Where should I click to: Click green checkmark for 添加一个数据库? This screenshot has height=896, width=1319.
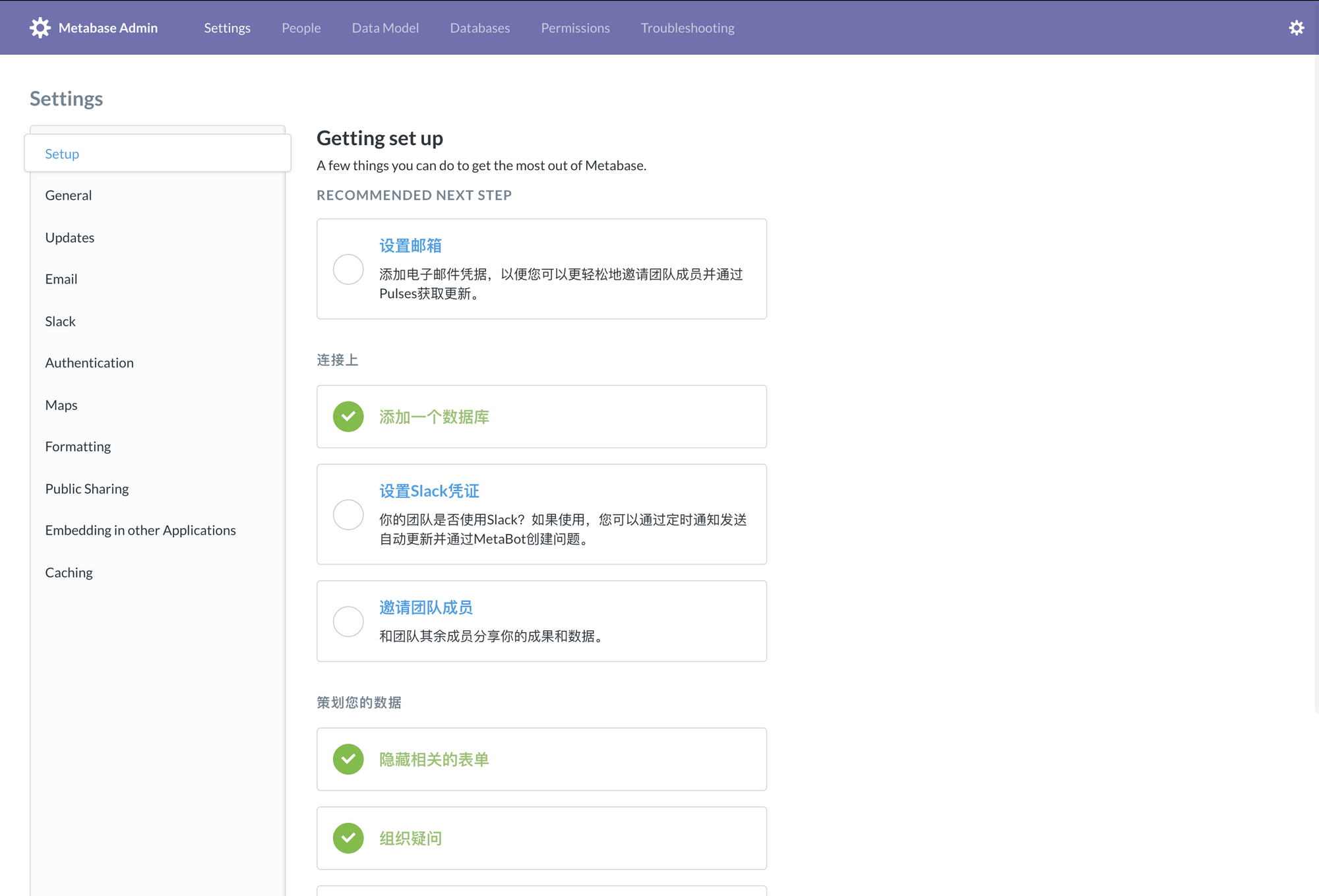click(x=348, y=417)
